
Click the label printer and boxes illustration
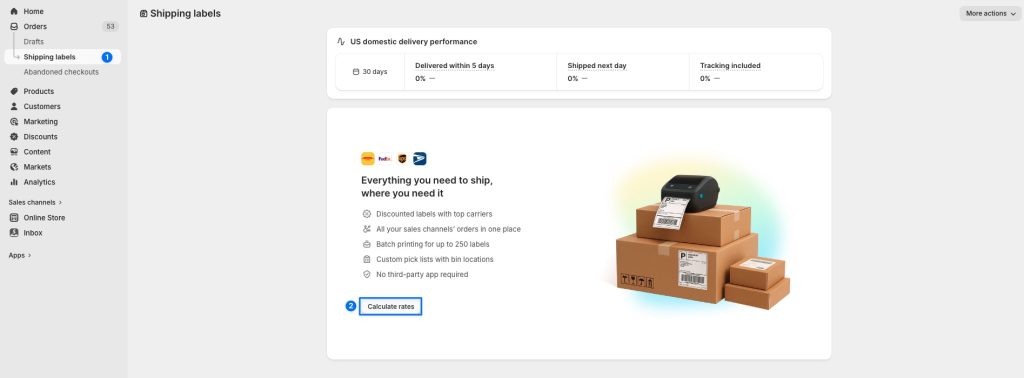pos(702,242)
